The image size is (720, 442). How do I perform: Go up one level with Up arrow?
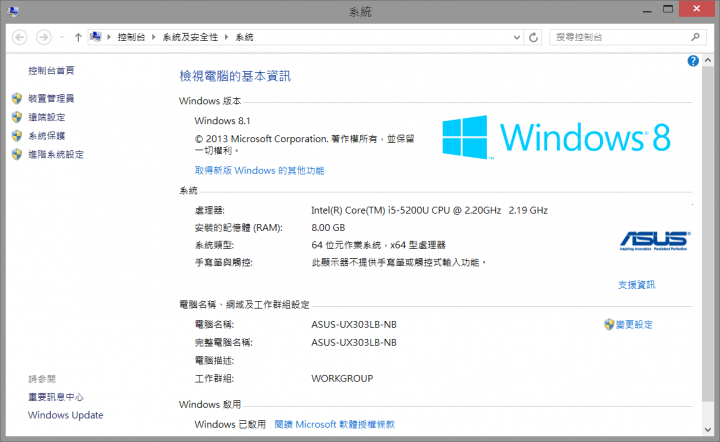click(x=78, y=37)
